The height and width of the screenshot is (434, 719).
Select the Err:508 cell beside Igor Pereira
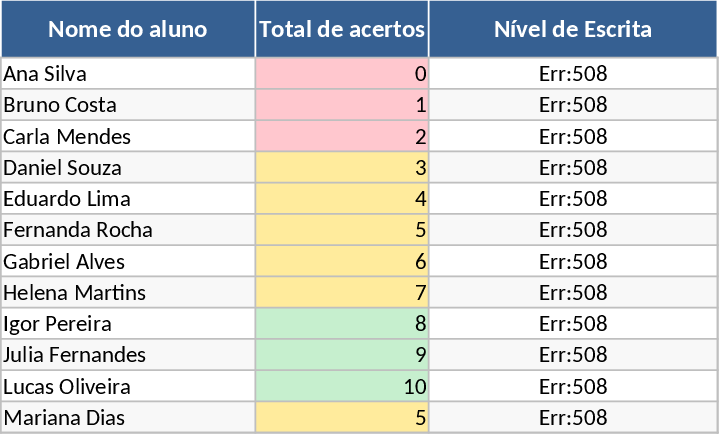pyautogui.click(x=573, y=324)
